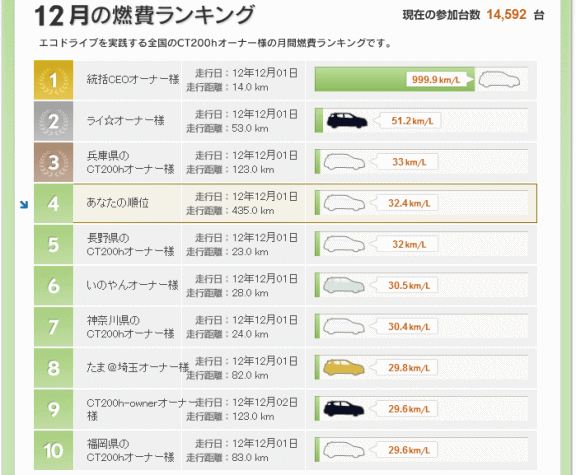Click the gold rank 1 laurel badge

tap(53, 80)
